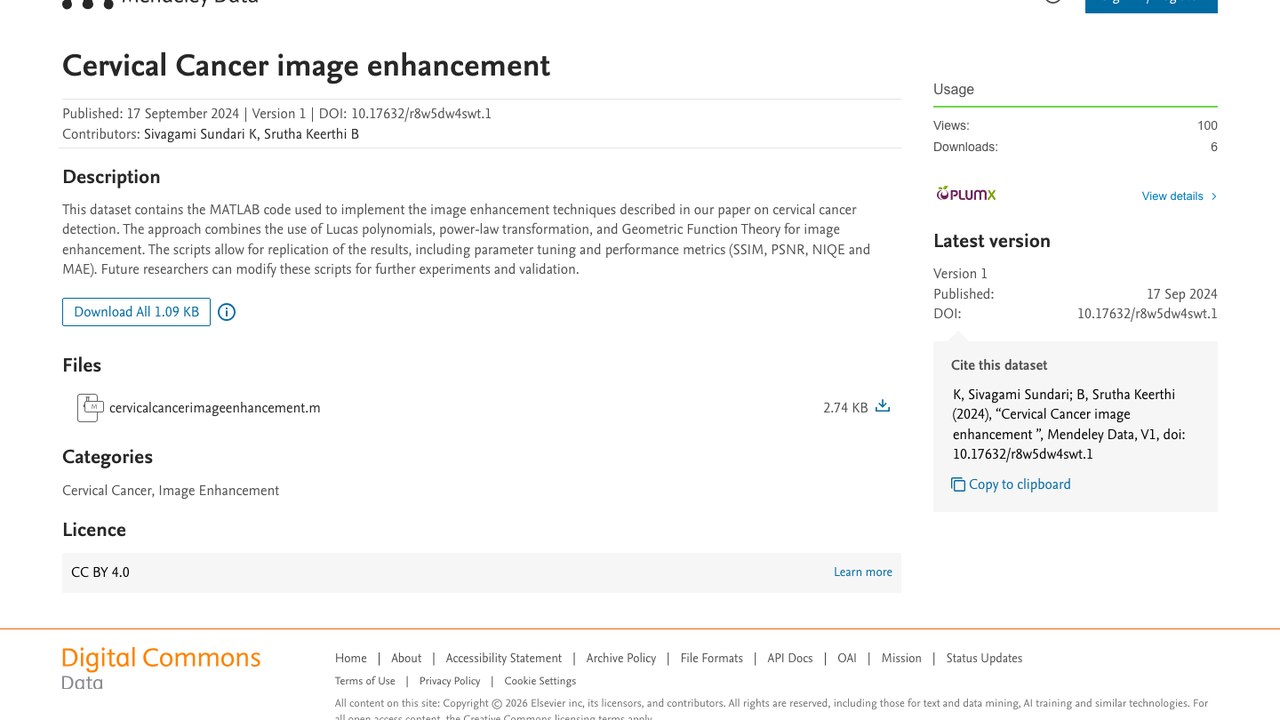Click the PlumX logo
This screenshot has width=1280, height=720.
966,194
